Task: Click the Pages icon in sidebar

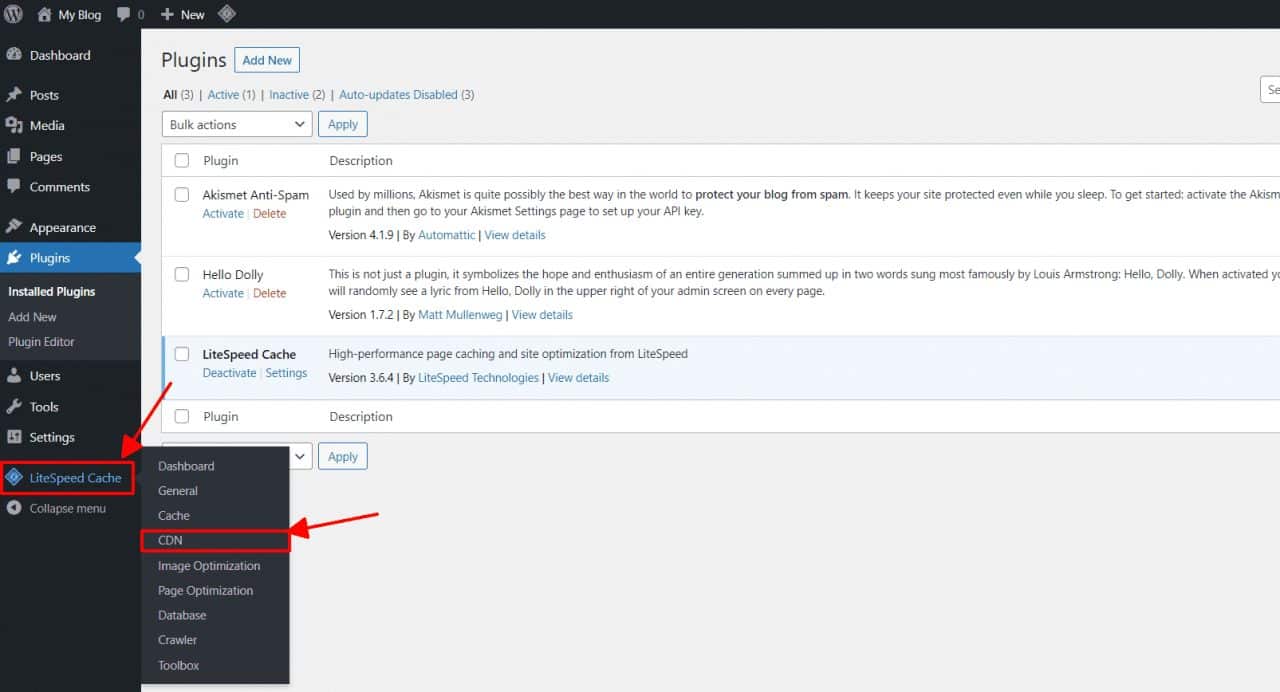Action: [x=14, y=156]
